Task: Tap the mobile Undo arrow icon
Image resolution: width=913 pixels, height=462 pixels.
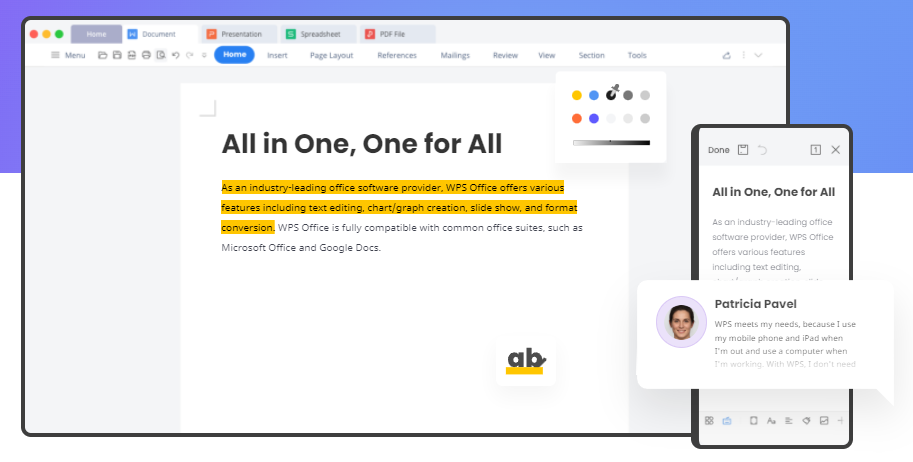Action: pyautogui.click(x=762, y=150)
